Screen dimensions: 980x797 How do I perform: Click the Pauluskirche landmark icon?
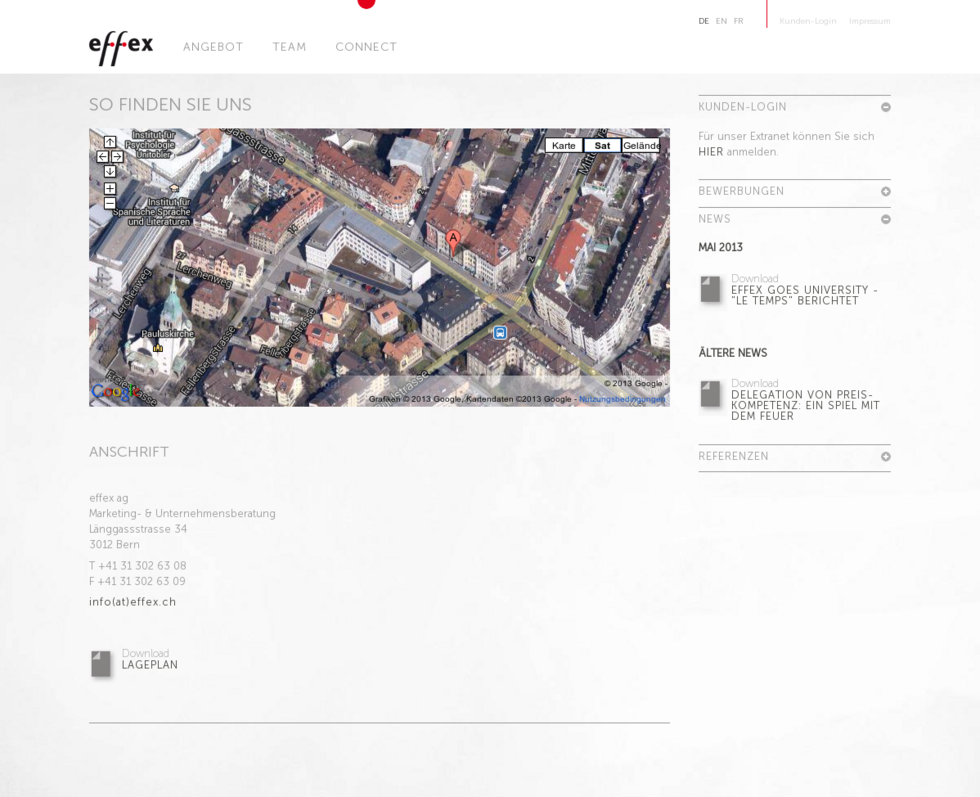coord(158,348)
